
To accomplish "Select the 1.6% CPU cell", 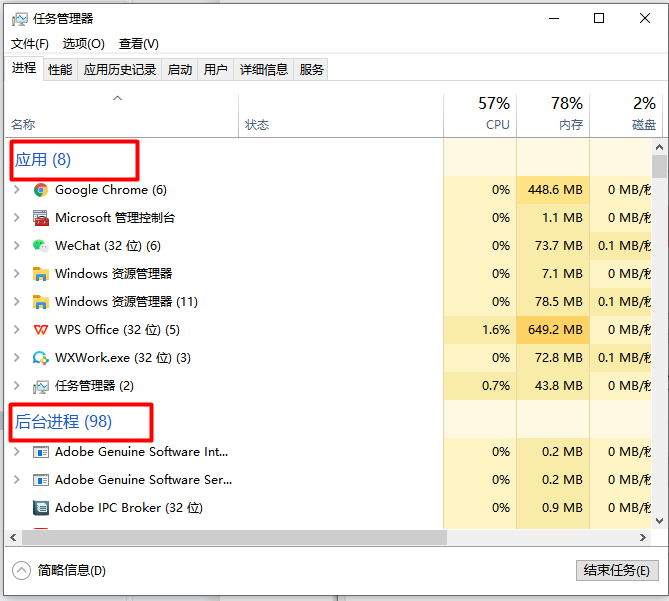I will point(480,330).
